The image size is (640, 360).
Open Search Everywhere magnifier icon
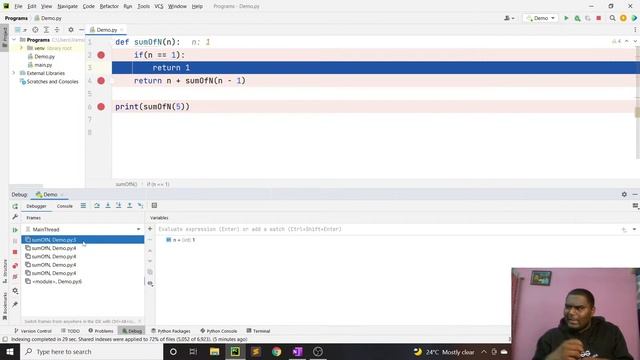pos(612,18)
